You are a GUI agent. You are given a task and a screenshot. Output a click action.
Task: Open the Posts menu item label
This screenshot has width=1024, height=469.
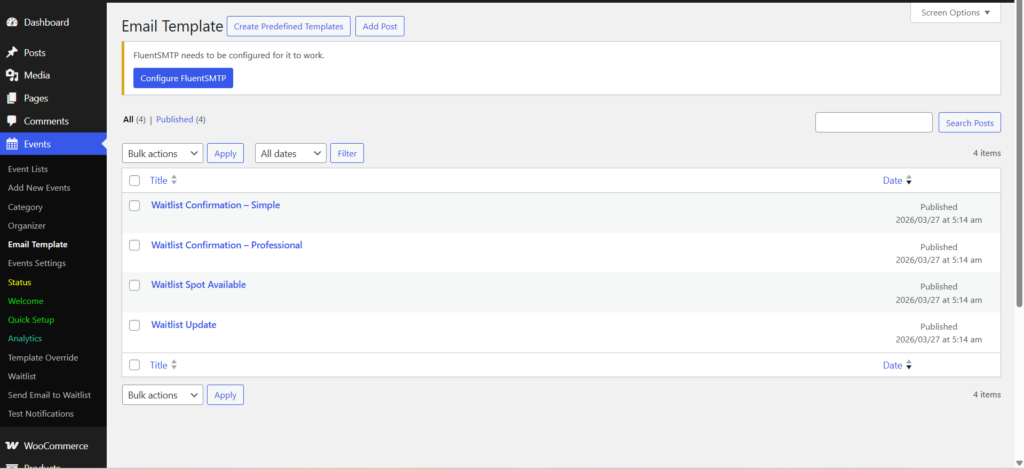tap(35, 52)
